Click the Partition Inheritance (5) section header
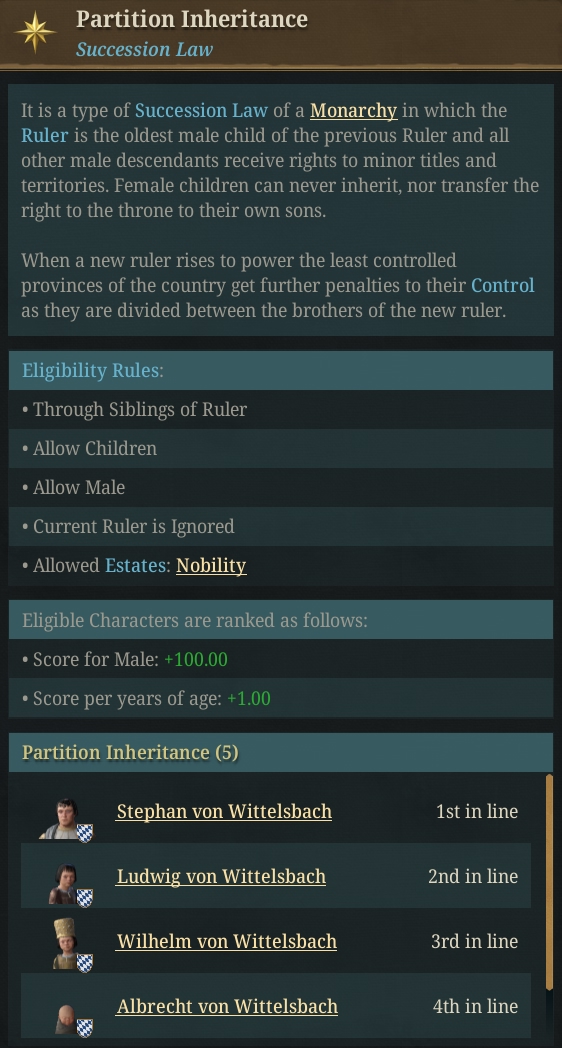 281,753
